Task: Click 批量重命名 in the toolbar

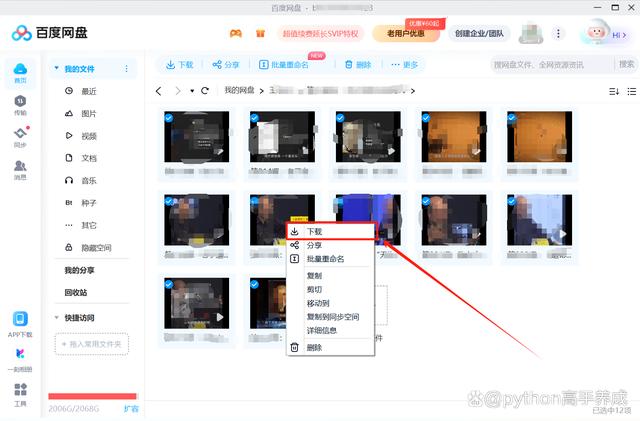Action: tap(284, 65)
